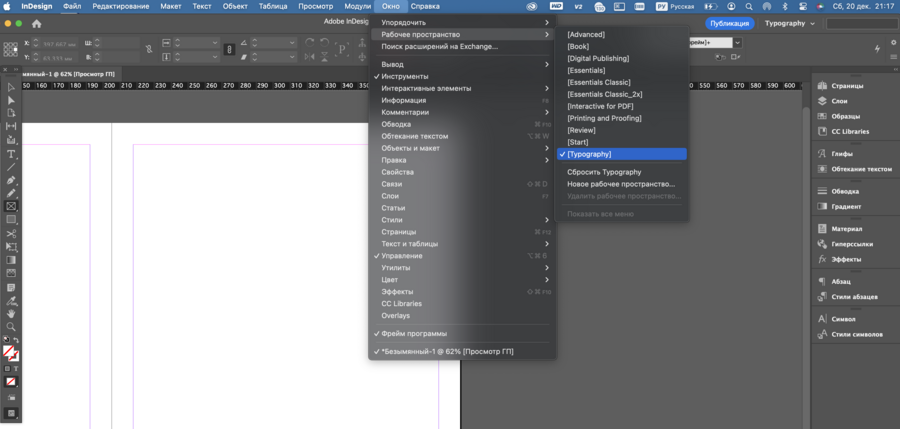Open the Макет menu
This screenshot has width=900, height=429.
point(171,6)
